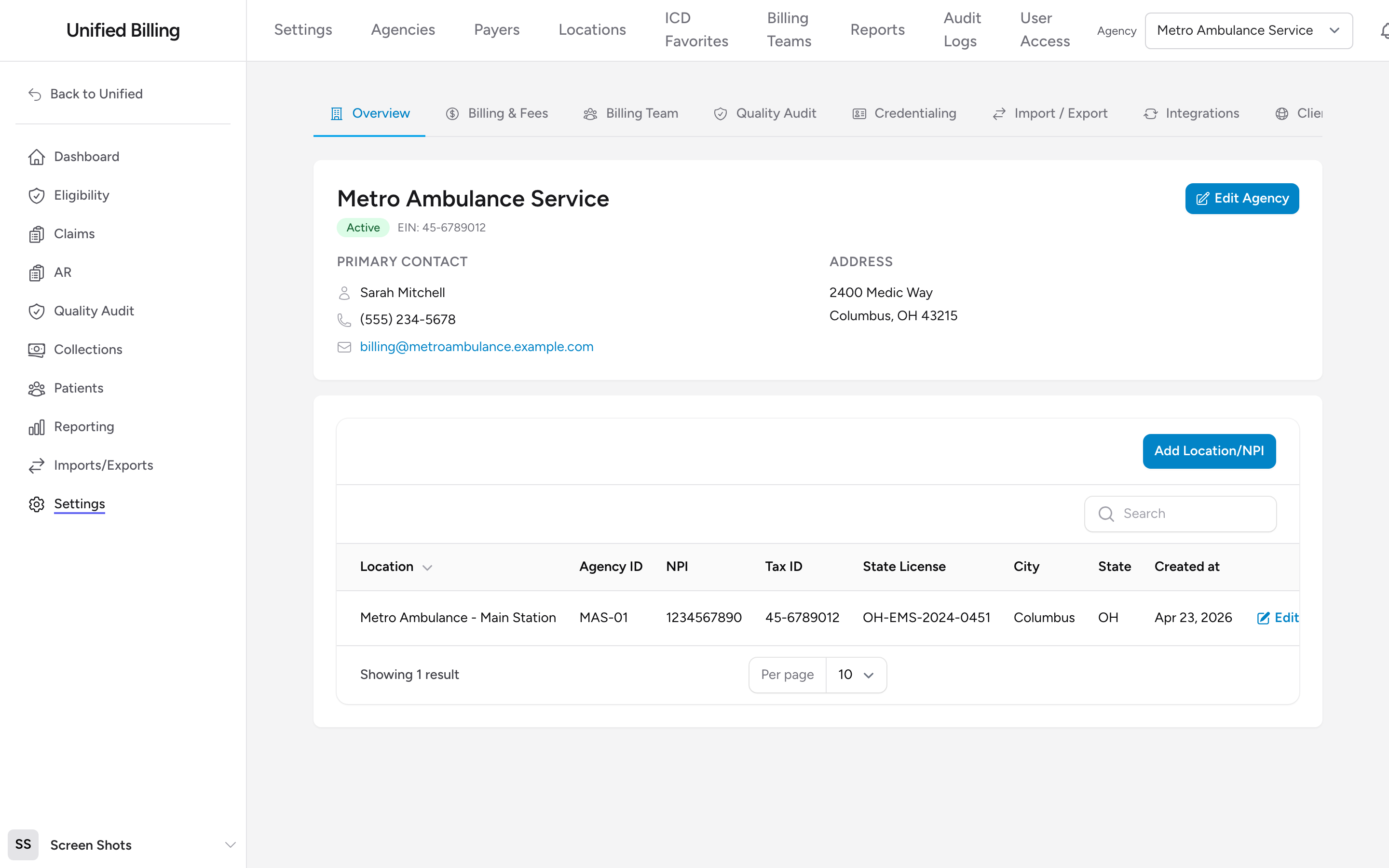Viewport: 1389px width, 868px height.
Task: Click the Claims clipboard icon
Action: [37, 234]
